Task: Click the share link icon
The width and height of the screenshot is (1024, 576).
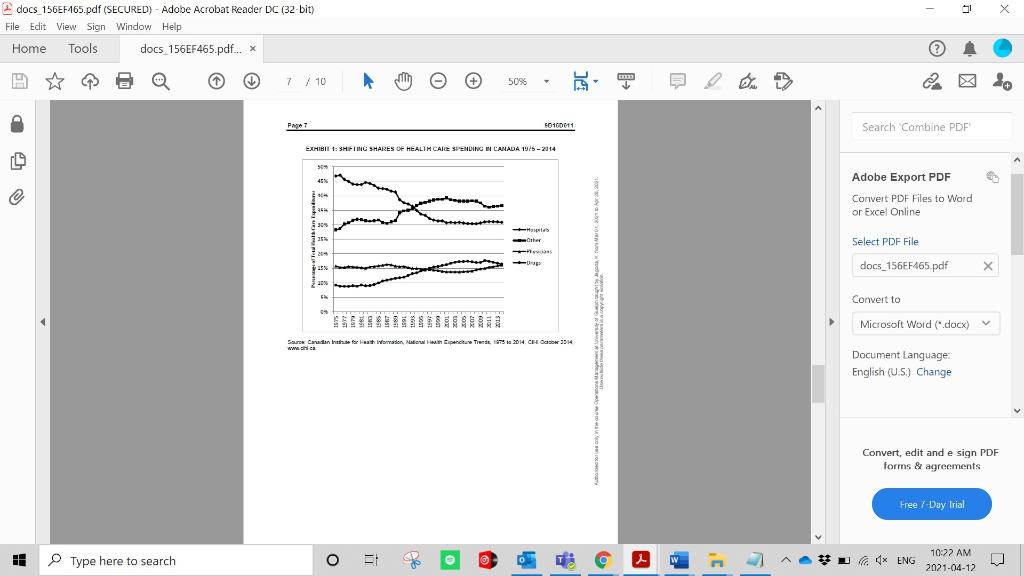Action: point(932,81)
